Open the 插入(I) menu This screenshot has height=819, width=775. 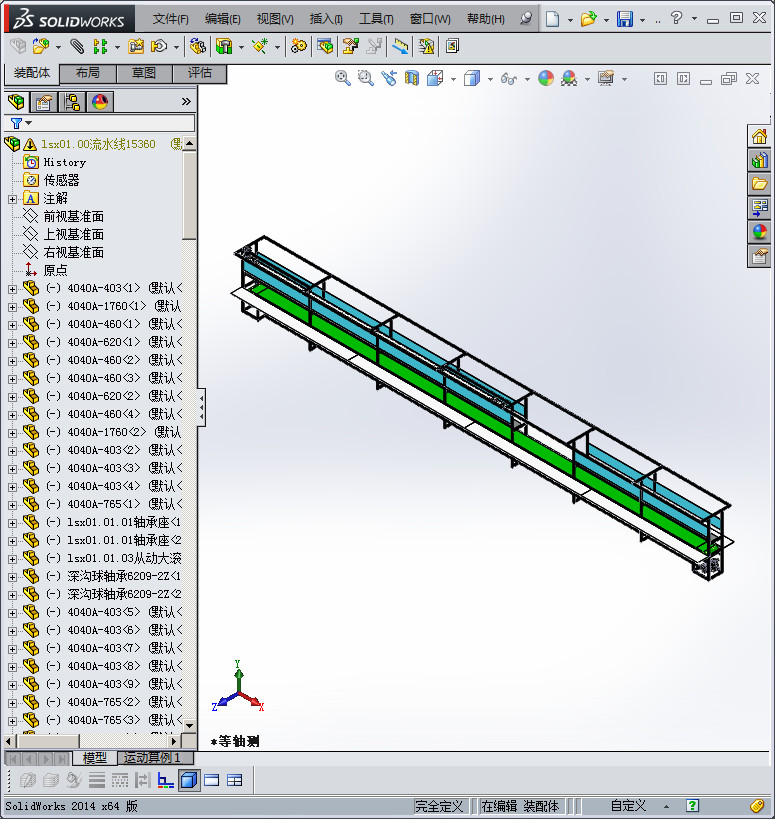(326, 19)
